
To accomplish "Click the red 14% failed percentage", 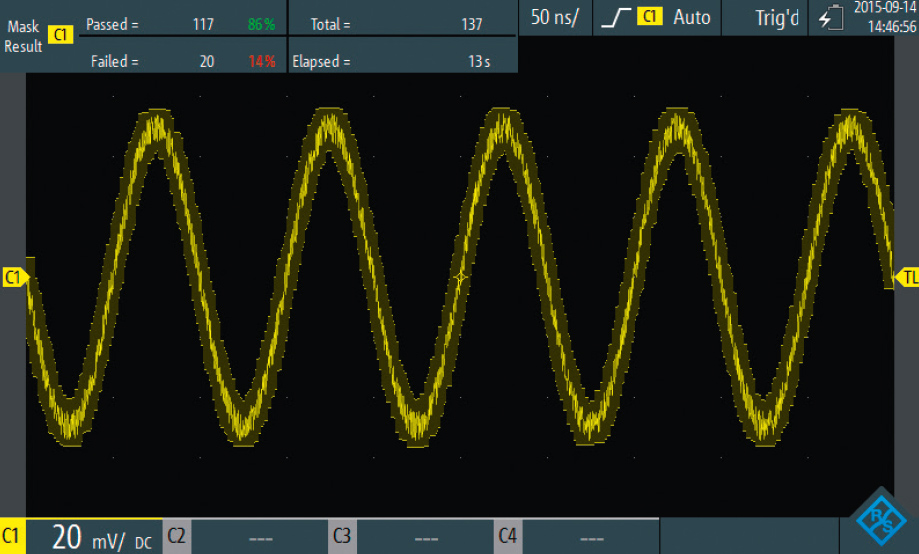I will click(262, 62).
